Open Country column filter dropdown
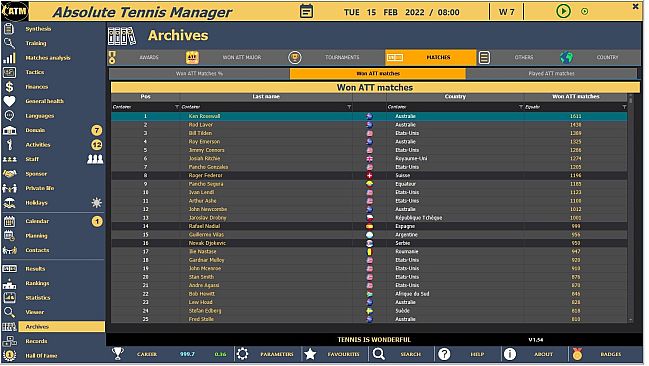 [x=521, y=107]
